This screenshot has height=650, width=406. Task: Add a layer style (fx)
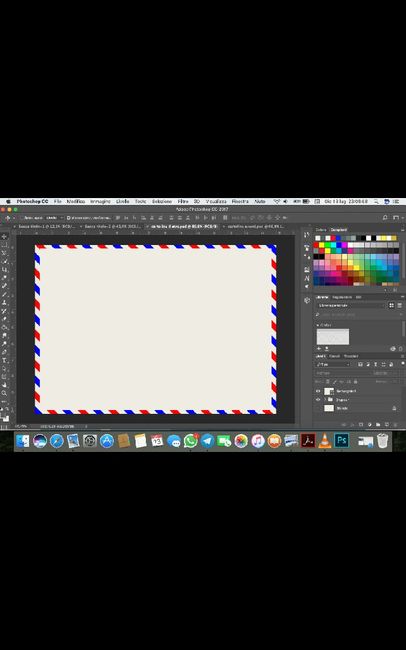(353, 424)
